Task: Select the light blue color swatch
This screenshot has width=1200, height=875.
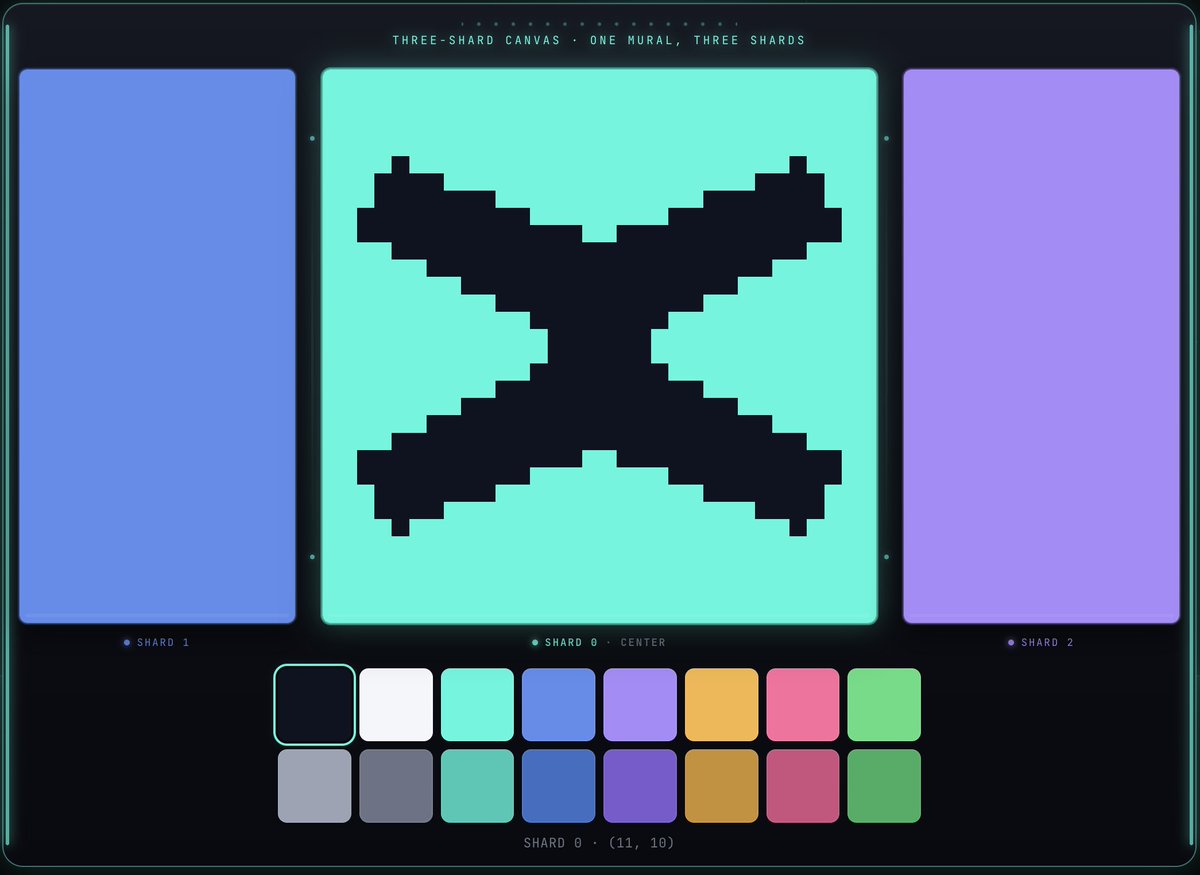Action: (559, 705)
